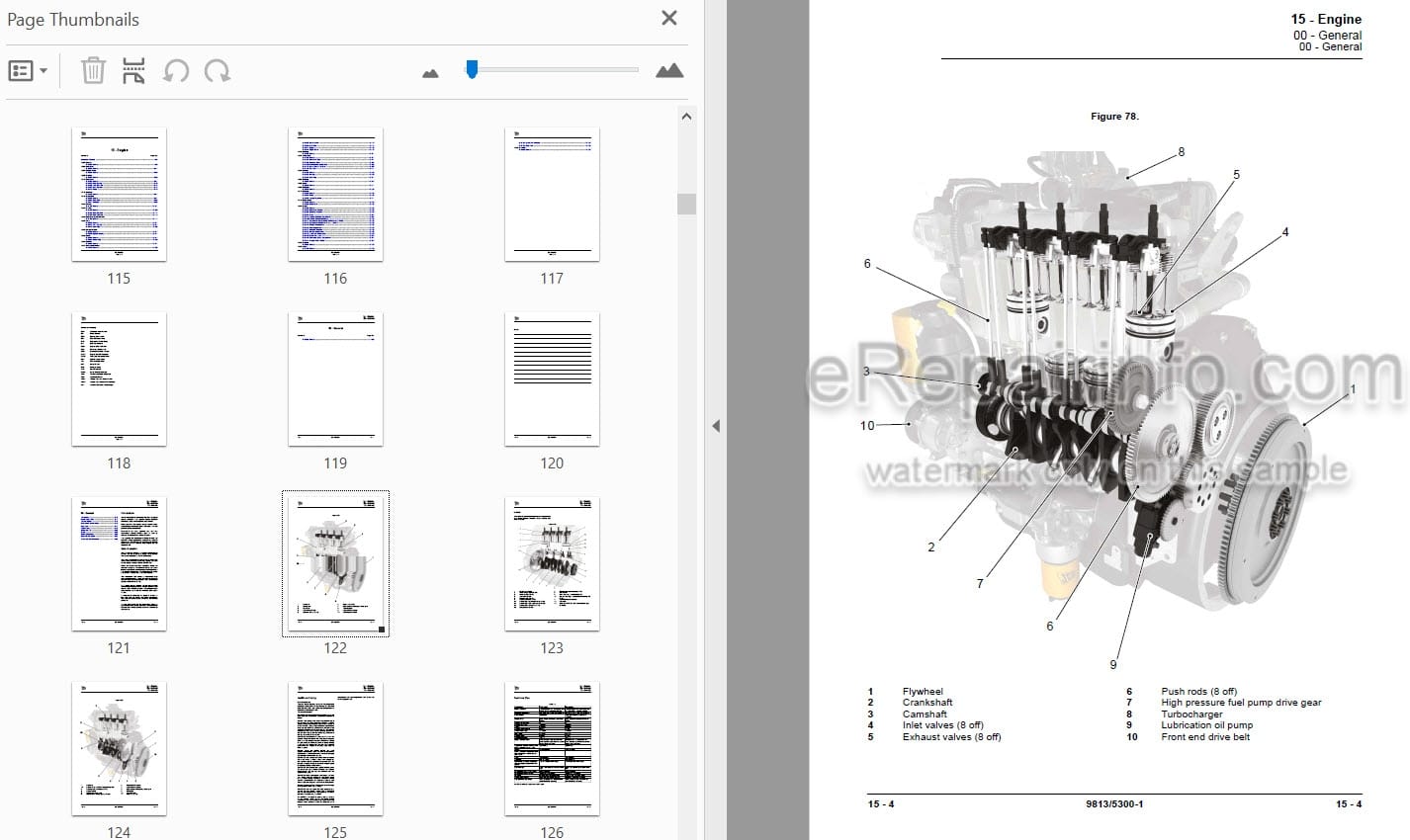Click the thumbnail panel scrollbar handle
Image resolution: width=1410 pixels, height=840 pixels.
(687, 204)
